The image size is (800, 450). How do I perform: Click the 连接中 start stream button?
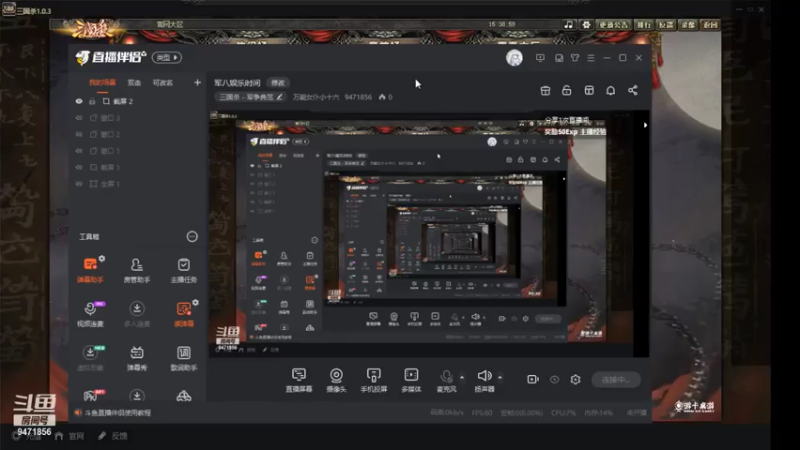coord(616,380)
